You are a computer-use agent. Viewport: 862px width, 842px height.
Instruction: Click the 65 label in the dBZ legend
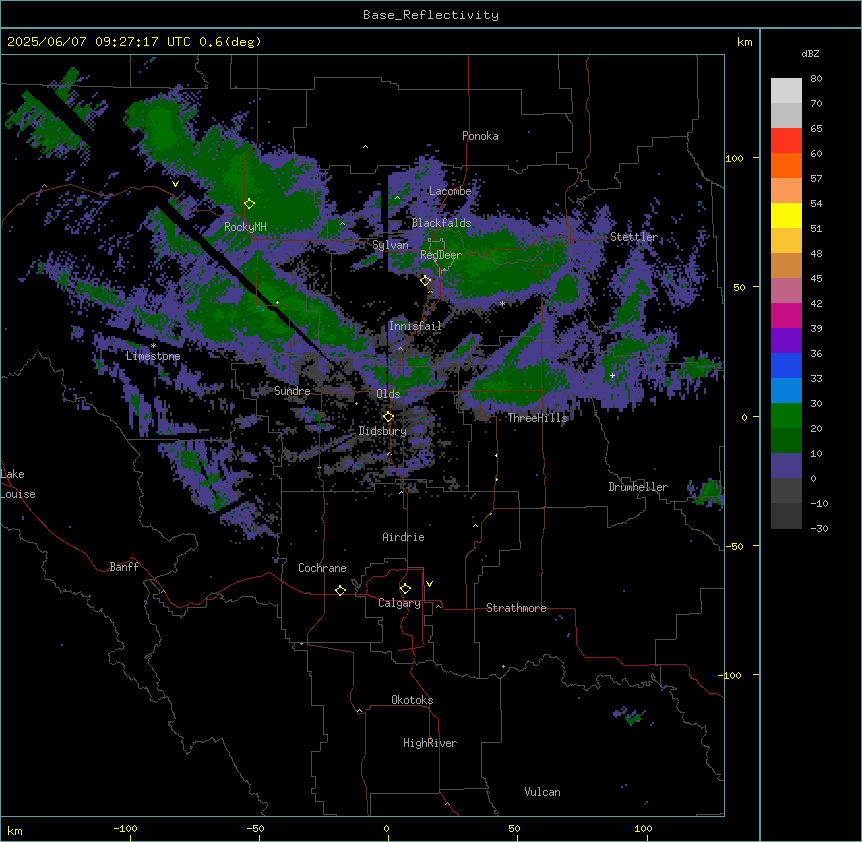tap(816, 129)
